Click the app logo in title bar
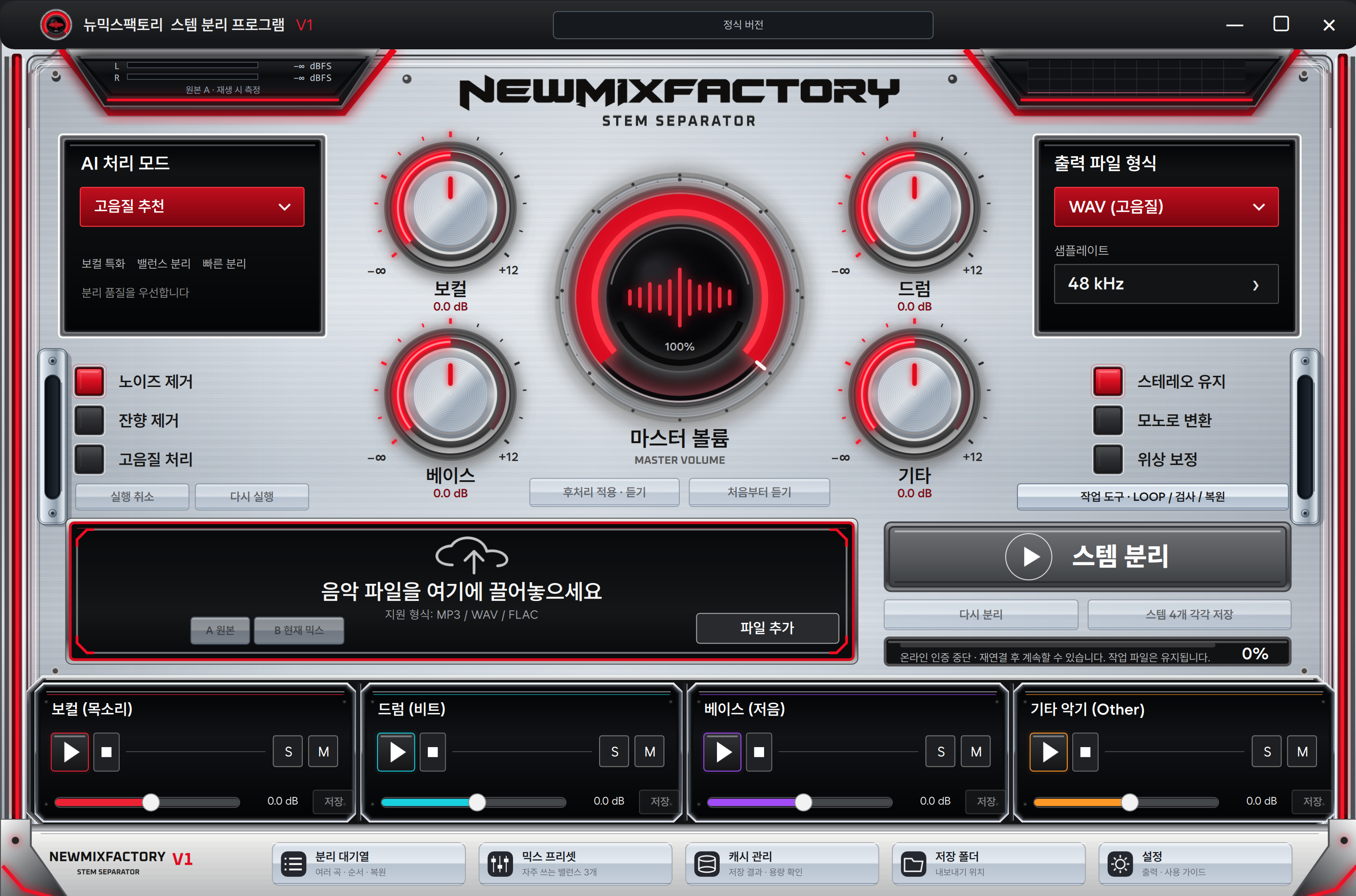This screenshot has width=1356, height=896. tap(56, 25)
